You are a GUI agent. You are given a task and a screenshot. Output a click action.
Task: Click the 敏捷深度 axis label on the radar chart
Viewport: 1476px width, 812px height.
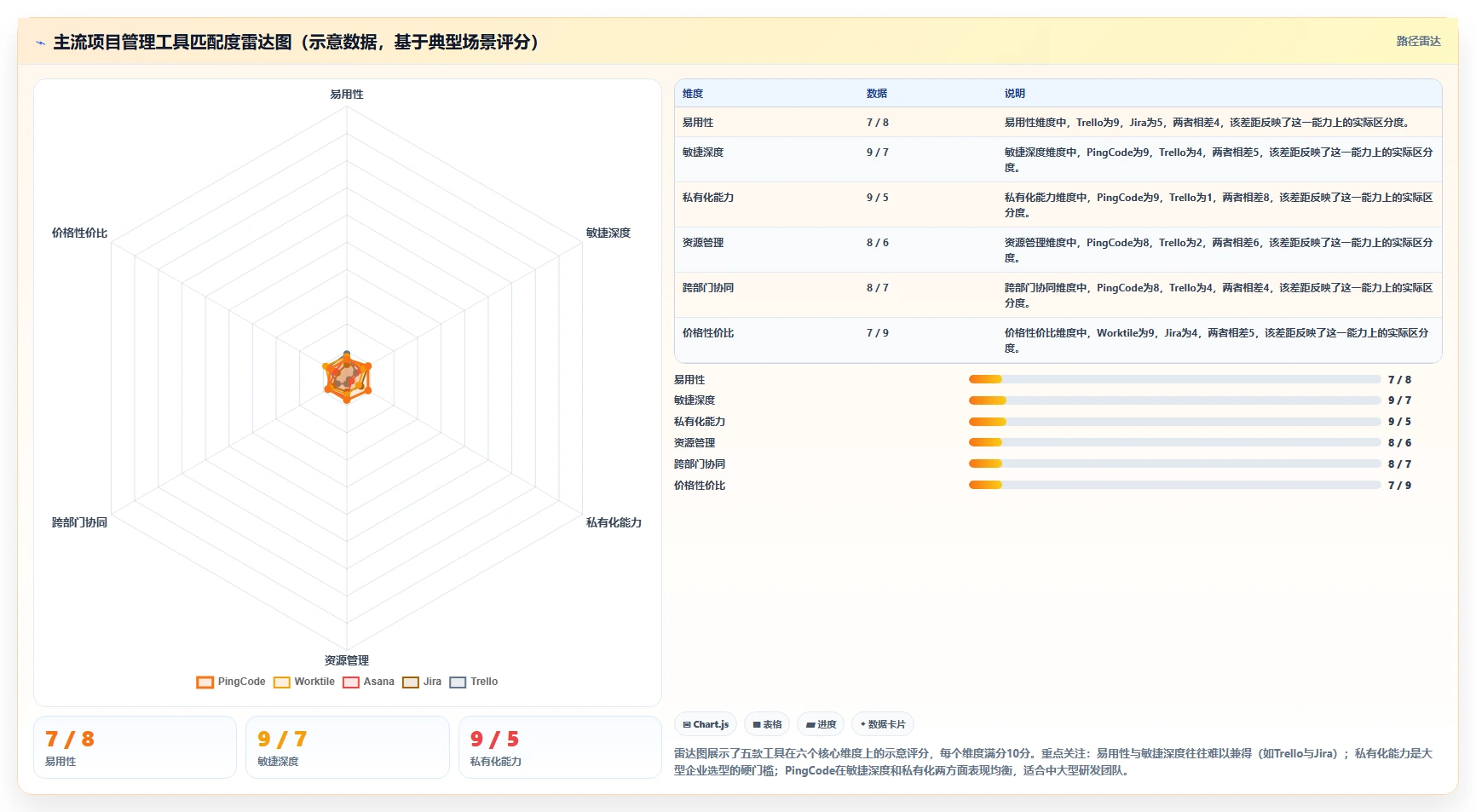tap(608, 233)
